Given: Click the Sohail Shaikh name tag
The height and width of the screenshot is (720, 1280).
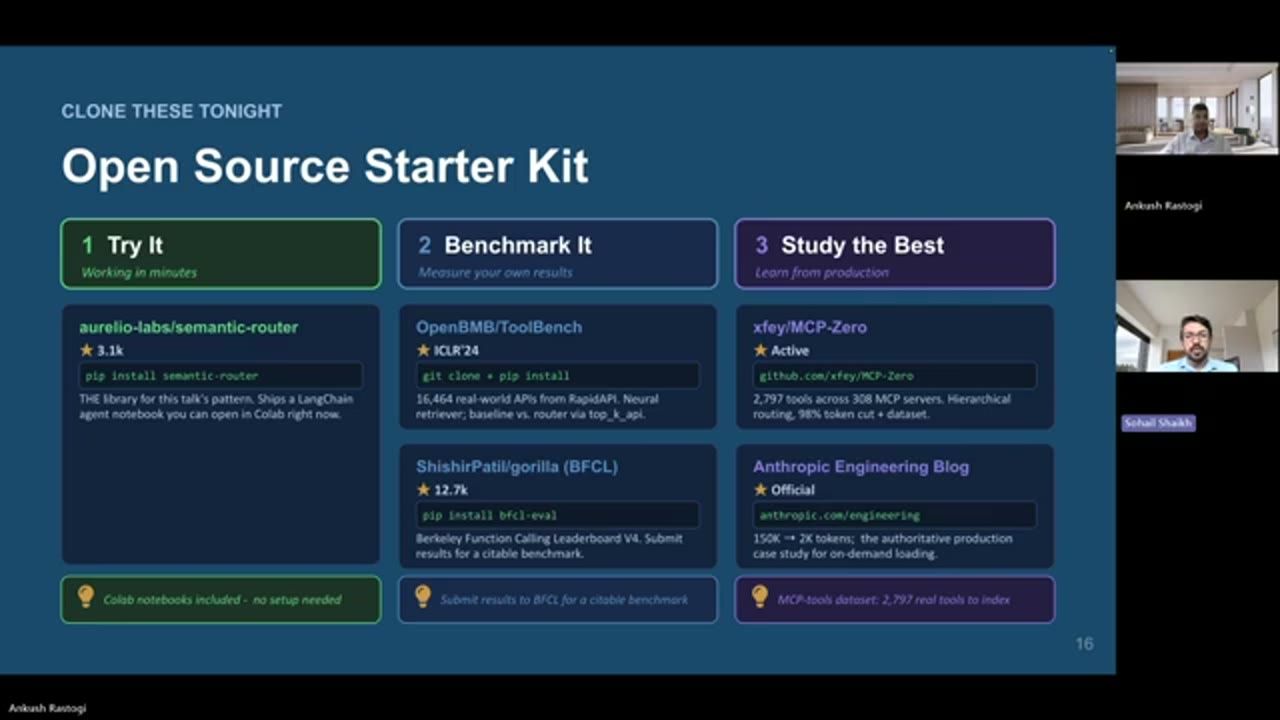Looking at the screenshot, I should (1158, 423).
